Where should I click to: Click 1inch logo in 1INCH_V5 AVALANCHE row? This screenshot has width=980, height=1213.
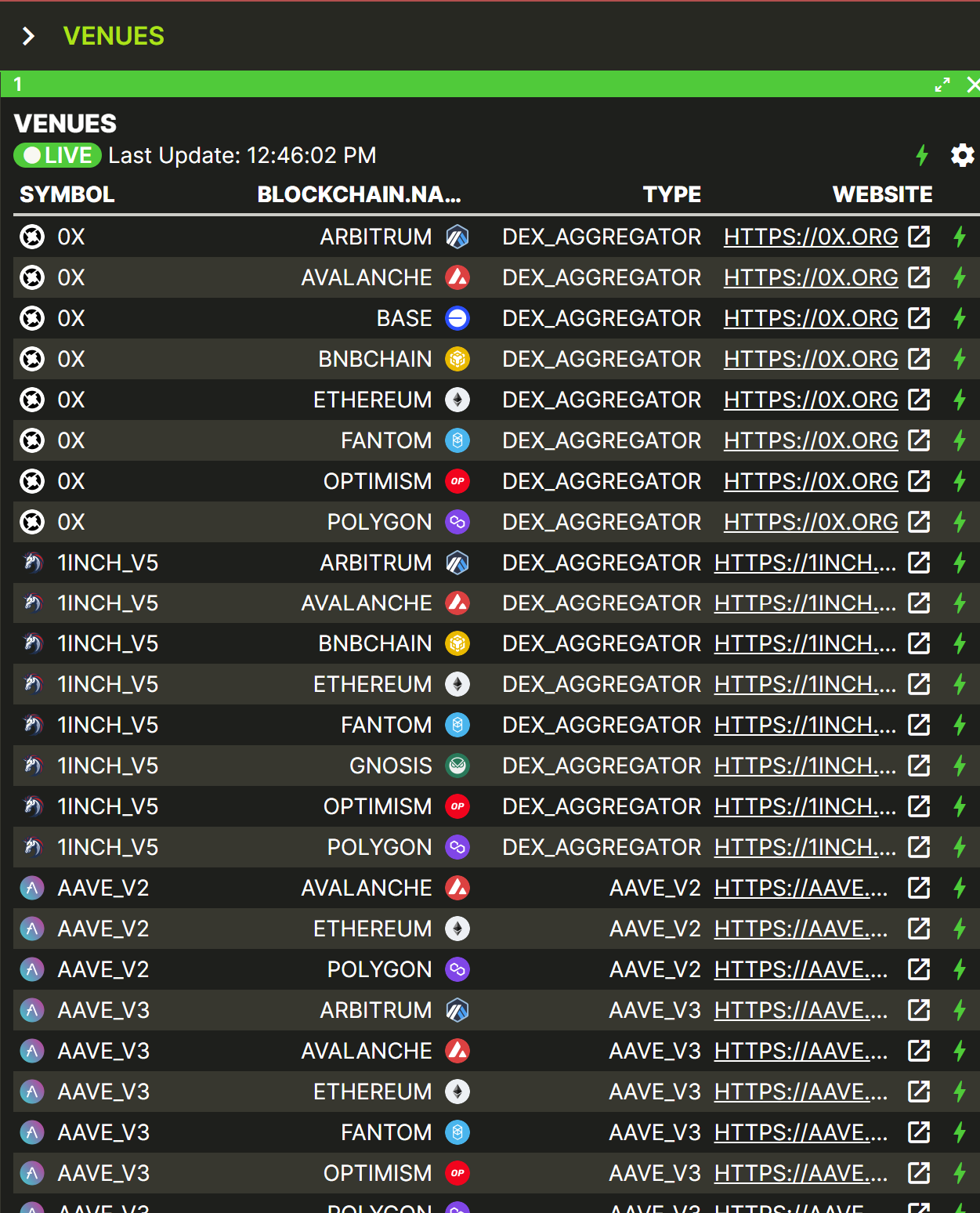(x=32, y=603)
